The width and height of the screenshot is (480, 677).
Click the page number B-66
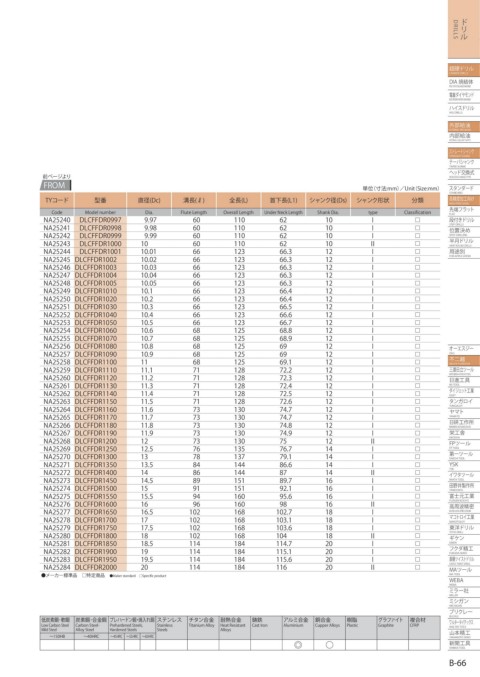click(x=458, y=663)
